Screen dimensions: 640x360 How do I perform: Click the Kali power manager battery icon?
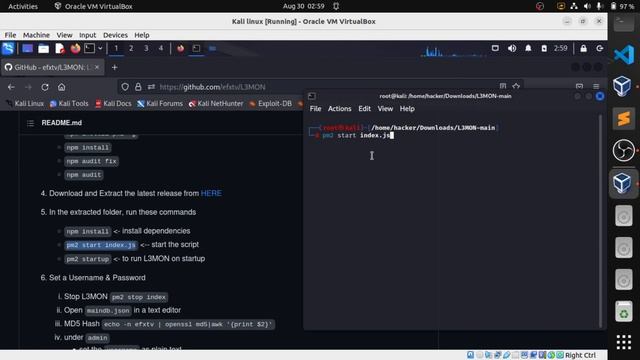click(x=544, y=48)
